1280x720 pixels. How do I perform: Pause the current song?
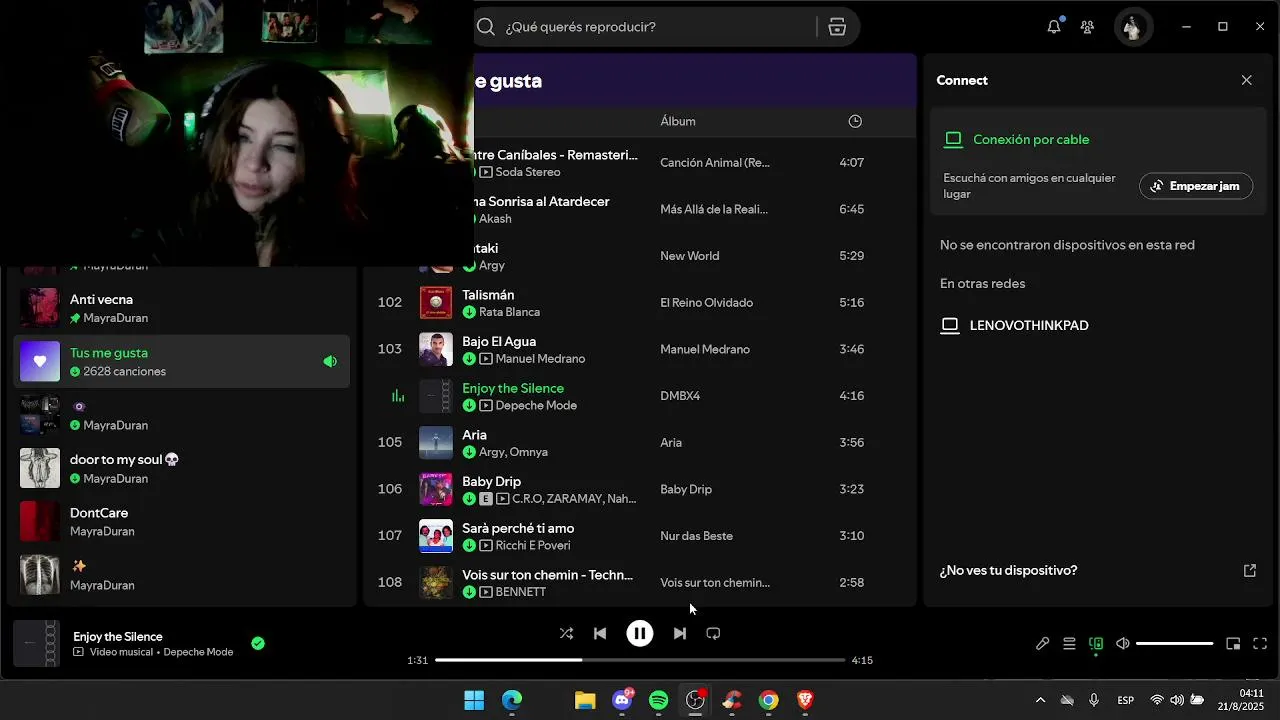(x=640, y=633)
